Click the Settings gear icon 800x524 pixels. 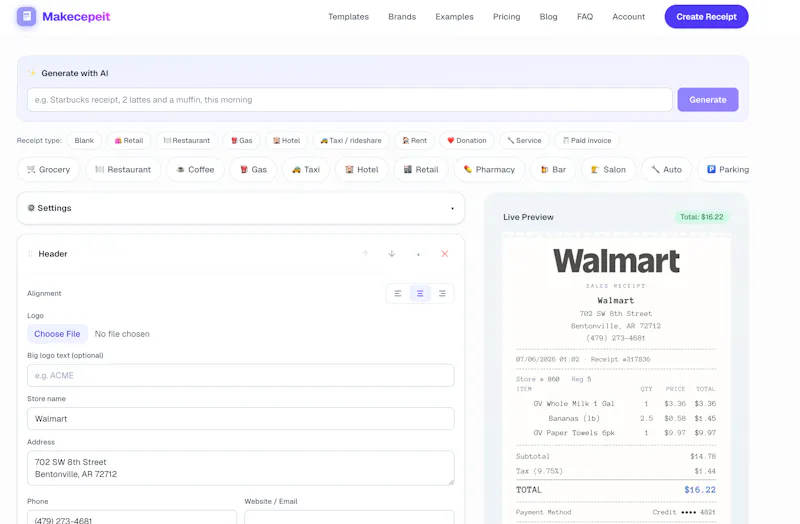tap(31, 208)
